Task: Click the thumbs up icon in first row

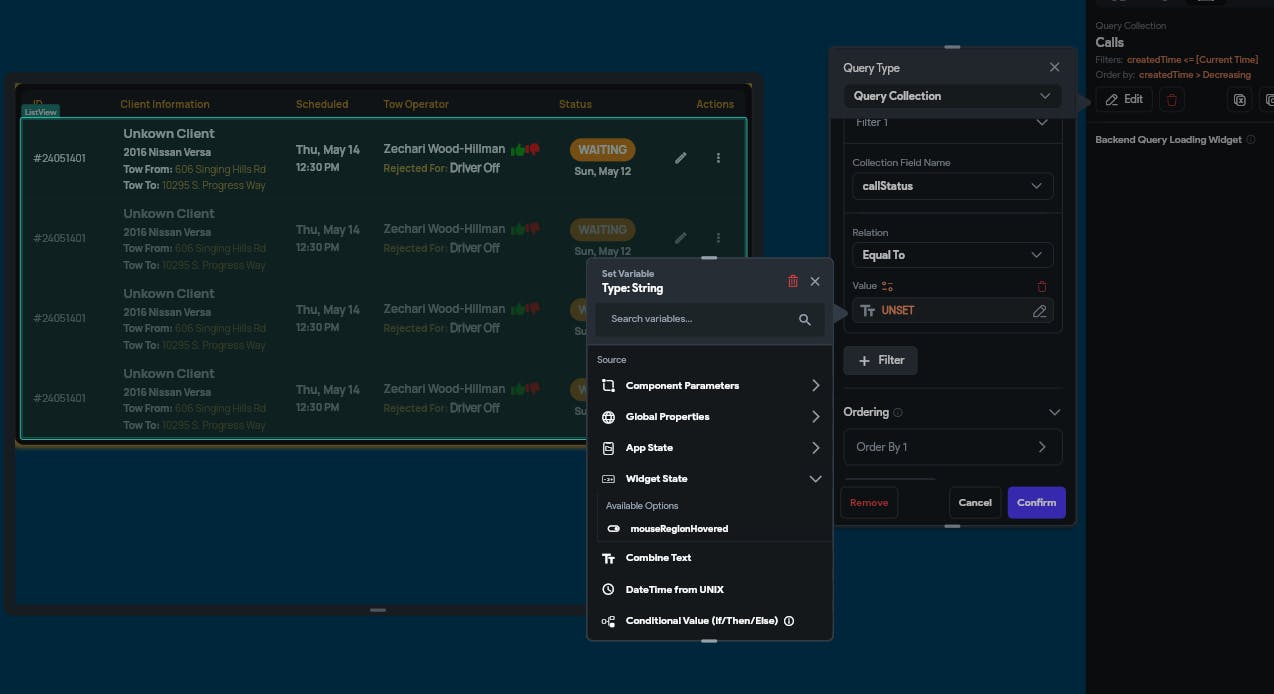Action: (518, 149)
